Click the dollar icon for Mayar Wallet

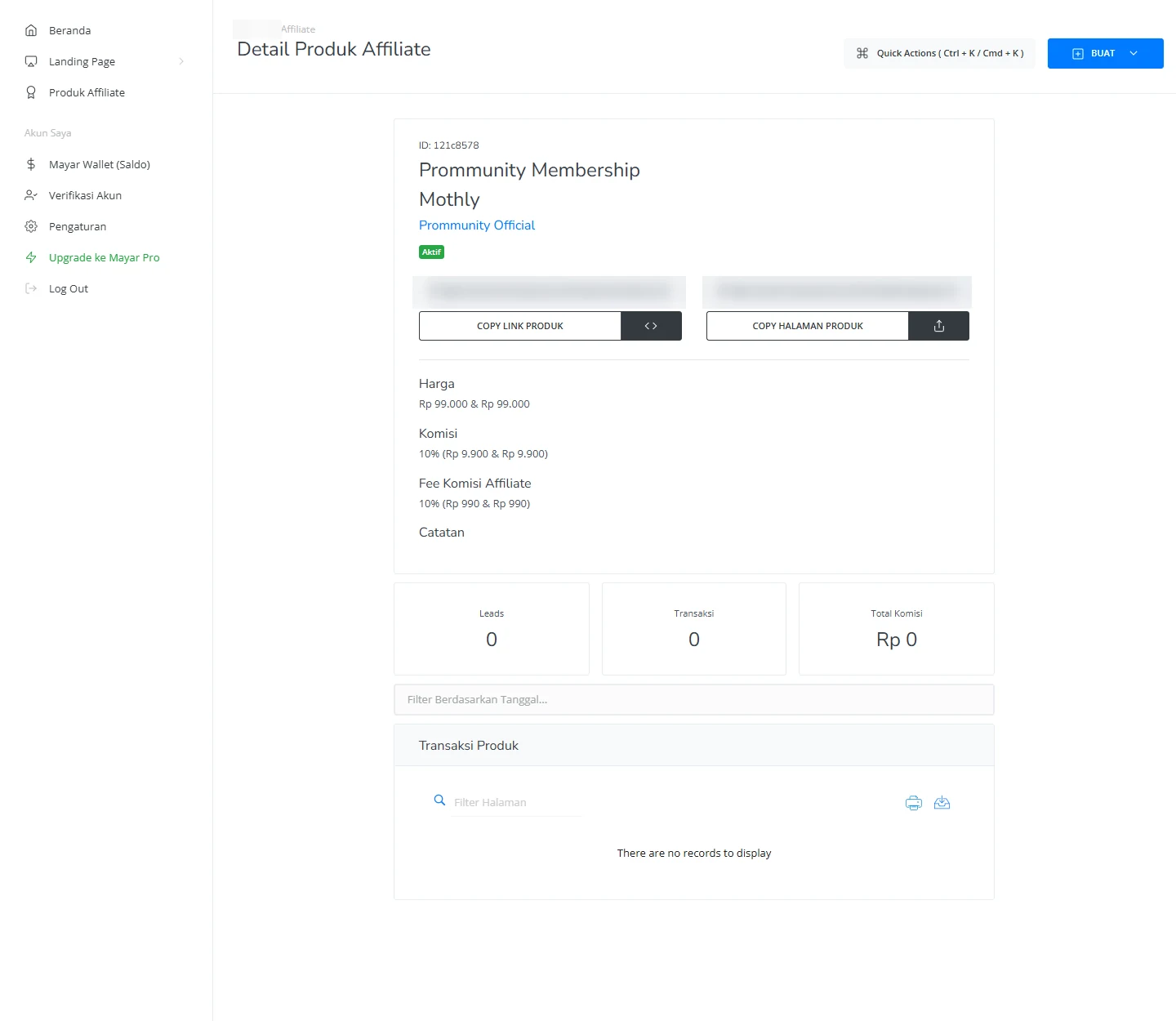tap(31, 164)
